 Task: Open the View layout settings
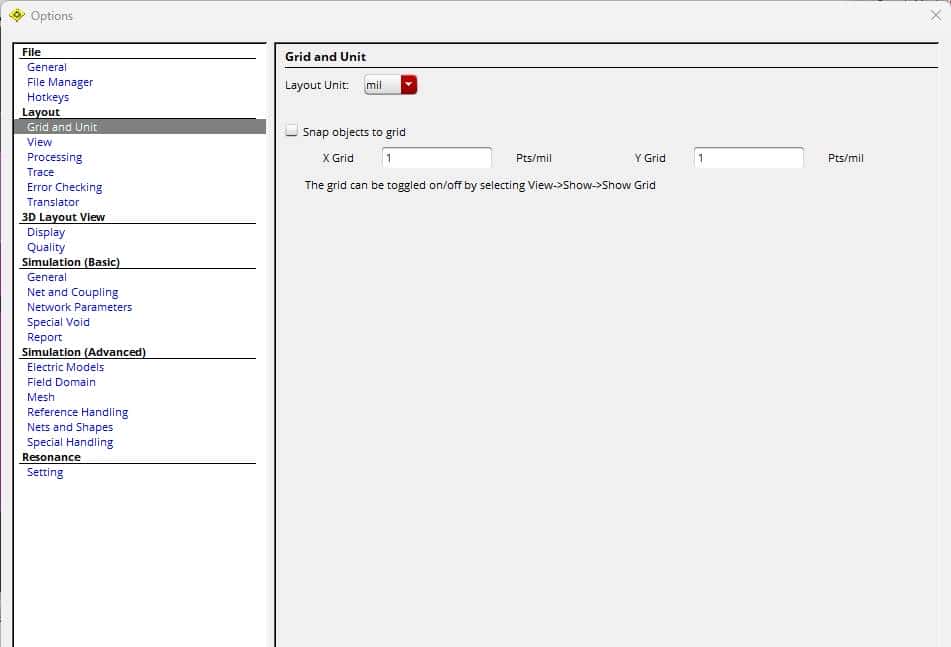coord(40,142)
